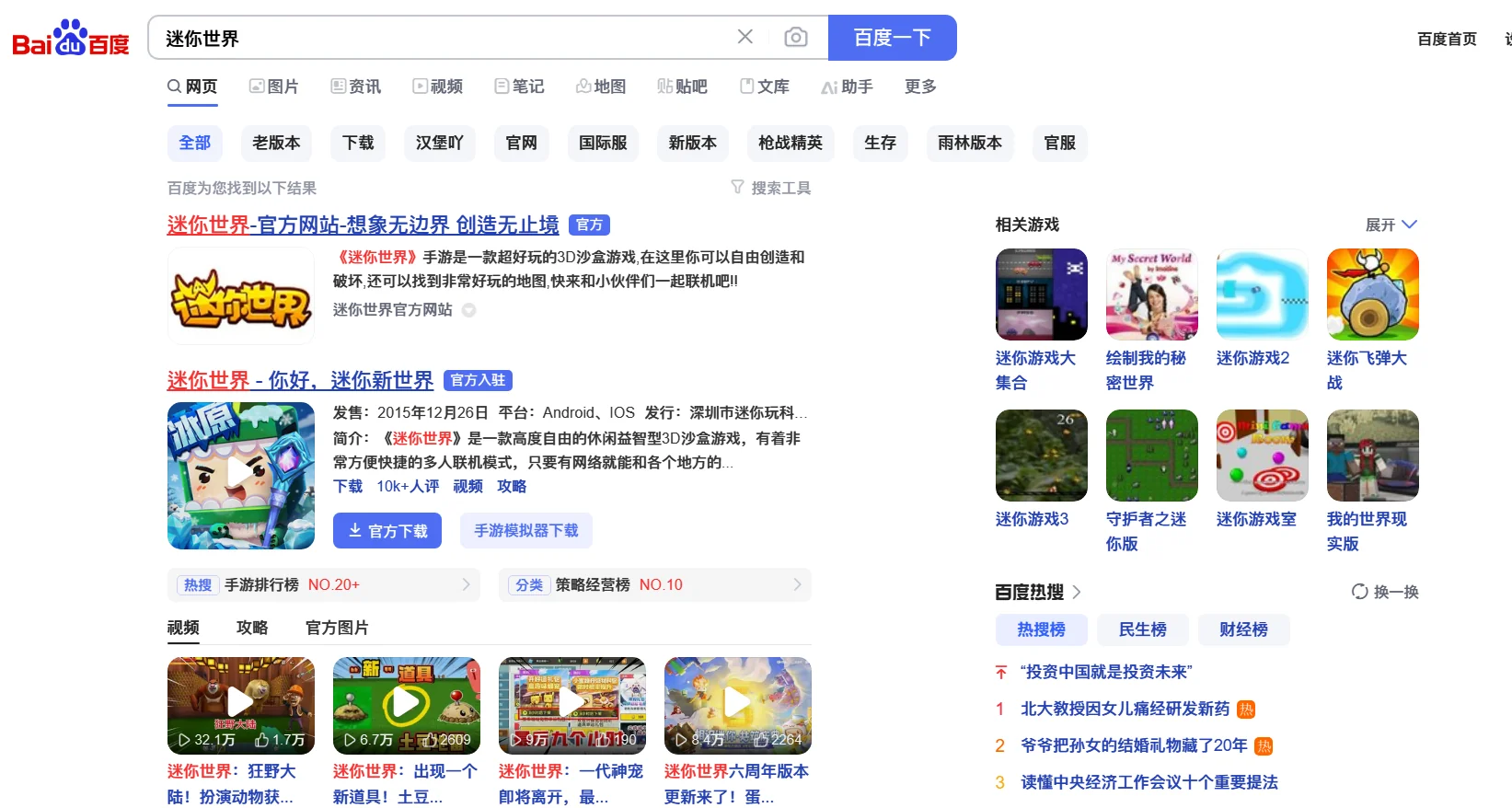
Task: Switch to 图片 tab
Action: (x=274, y=87)
